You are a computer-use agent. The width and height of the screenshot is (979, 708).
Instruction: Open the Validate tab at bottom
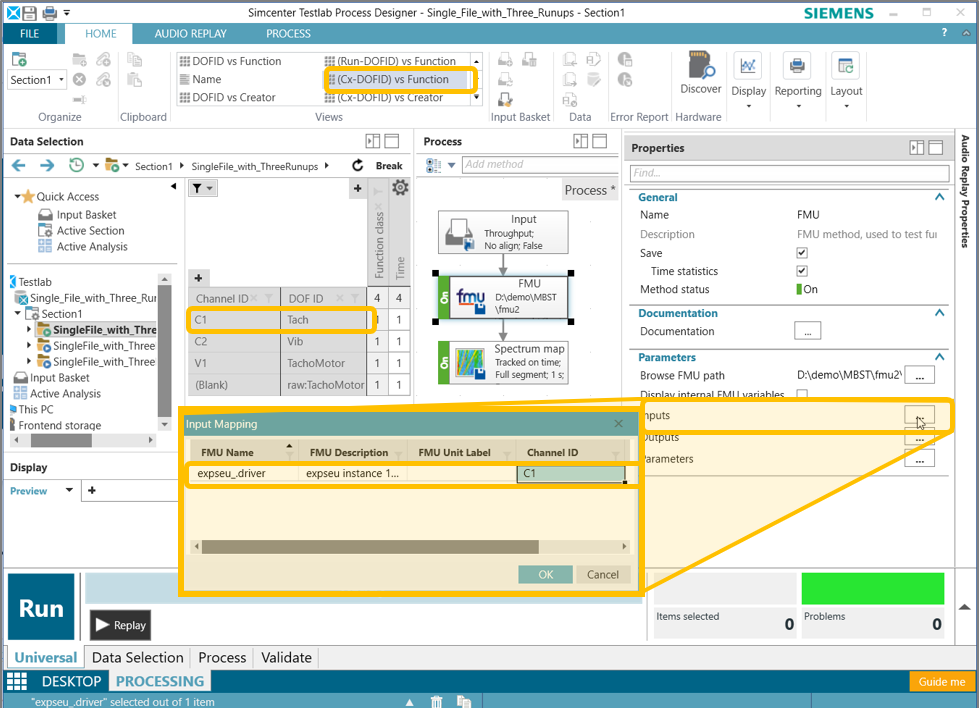[x=286, y=657]
